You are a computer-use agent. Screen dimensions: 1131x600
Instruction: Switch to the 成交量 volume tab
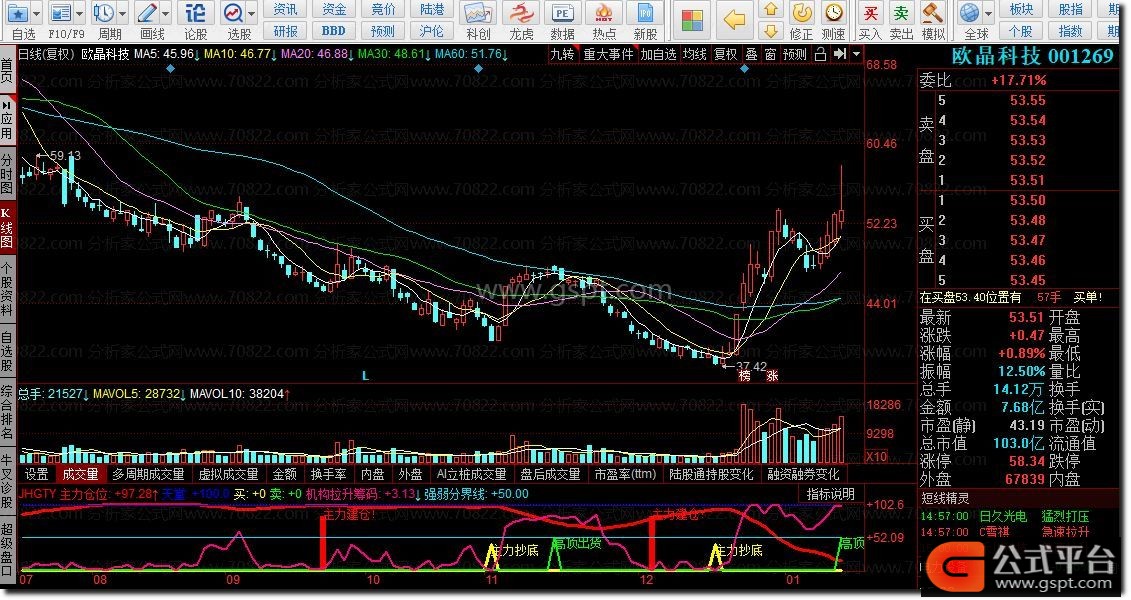80,474
